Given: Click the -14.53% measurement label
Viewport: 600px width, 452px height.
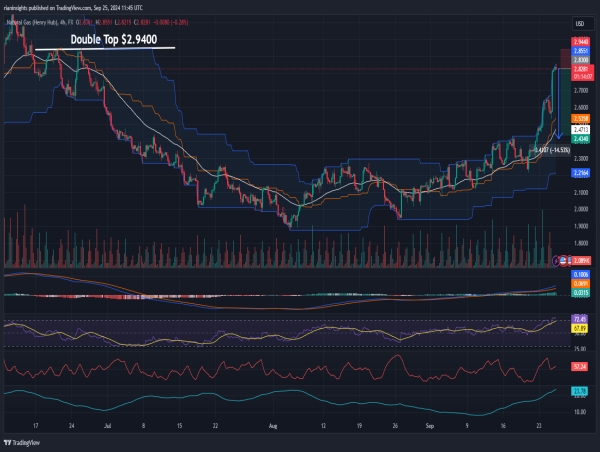Looking at the screenshot, I should (551, 150).
